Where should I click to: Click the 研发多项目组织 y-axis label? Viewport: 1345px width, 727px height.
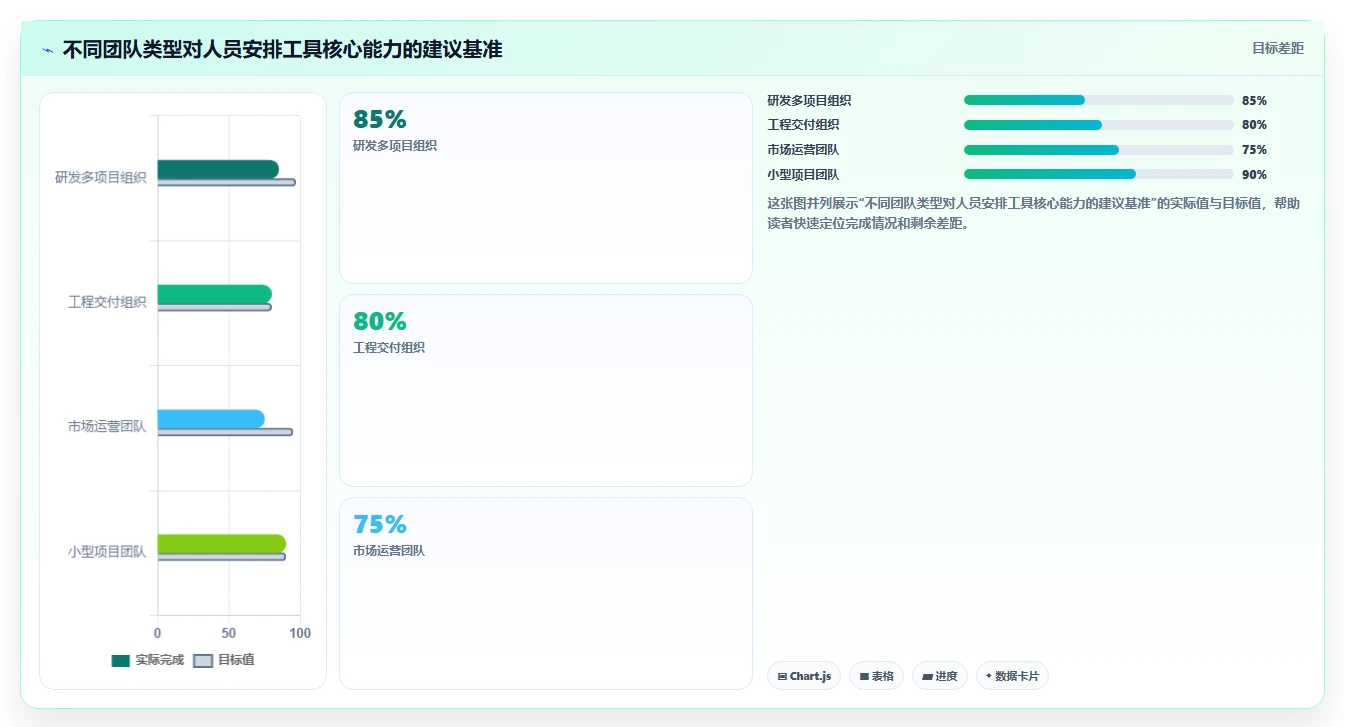(x=101, y=177)
